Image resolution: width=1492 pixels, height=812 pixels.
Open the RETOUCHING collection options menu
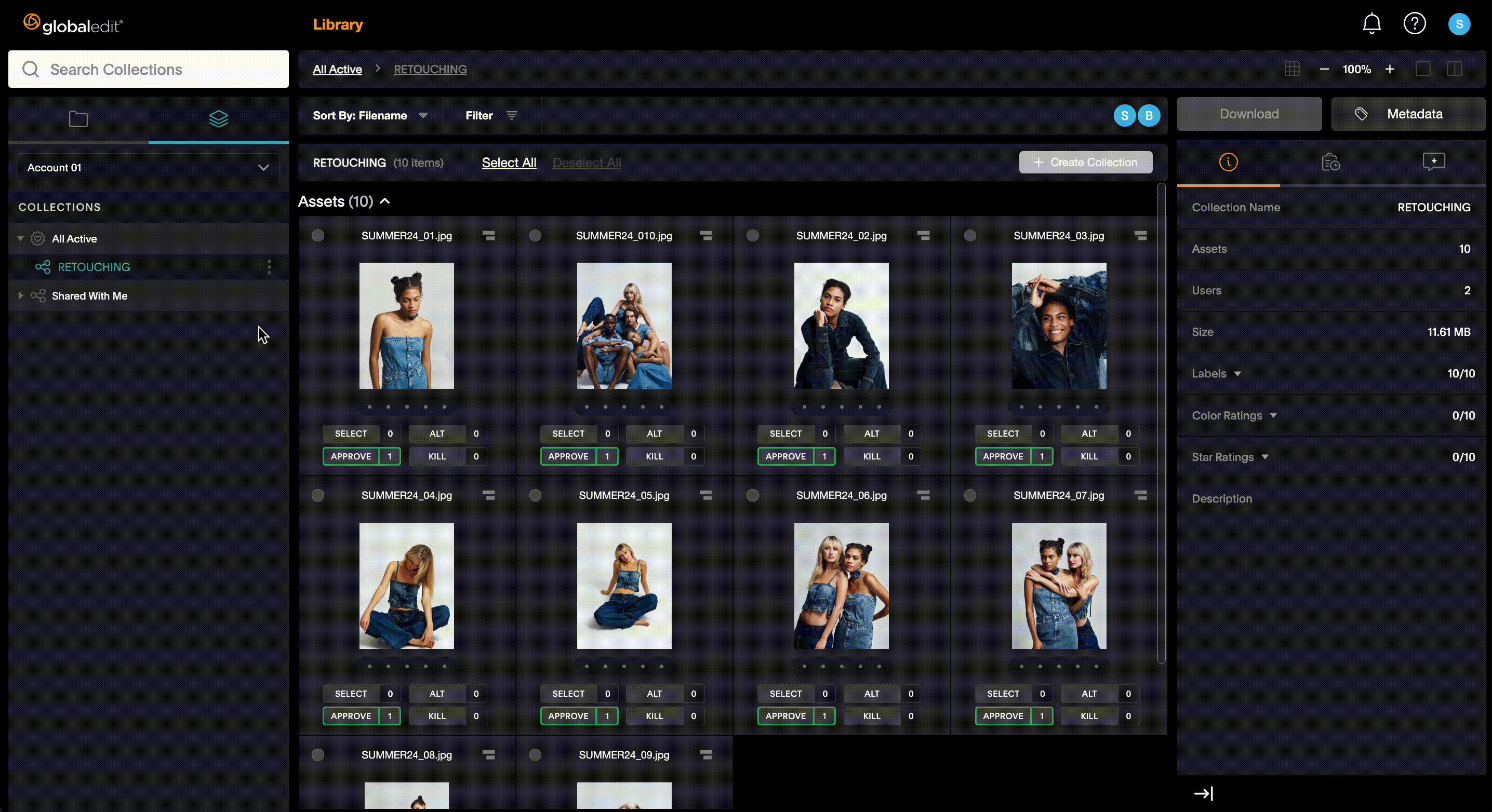pyautogui.click(x=269, y=267)
